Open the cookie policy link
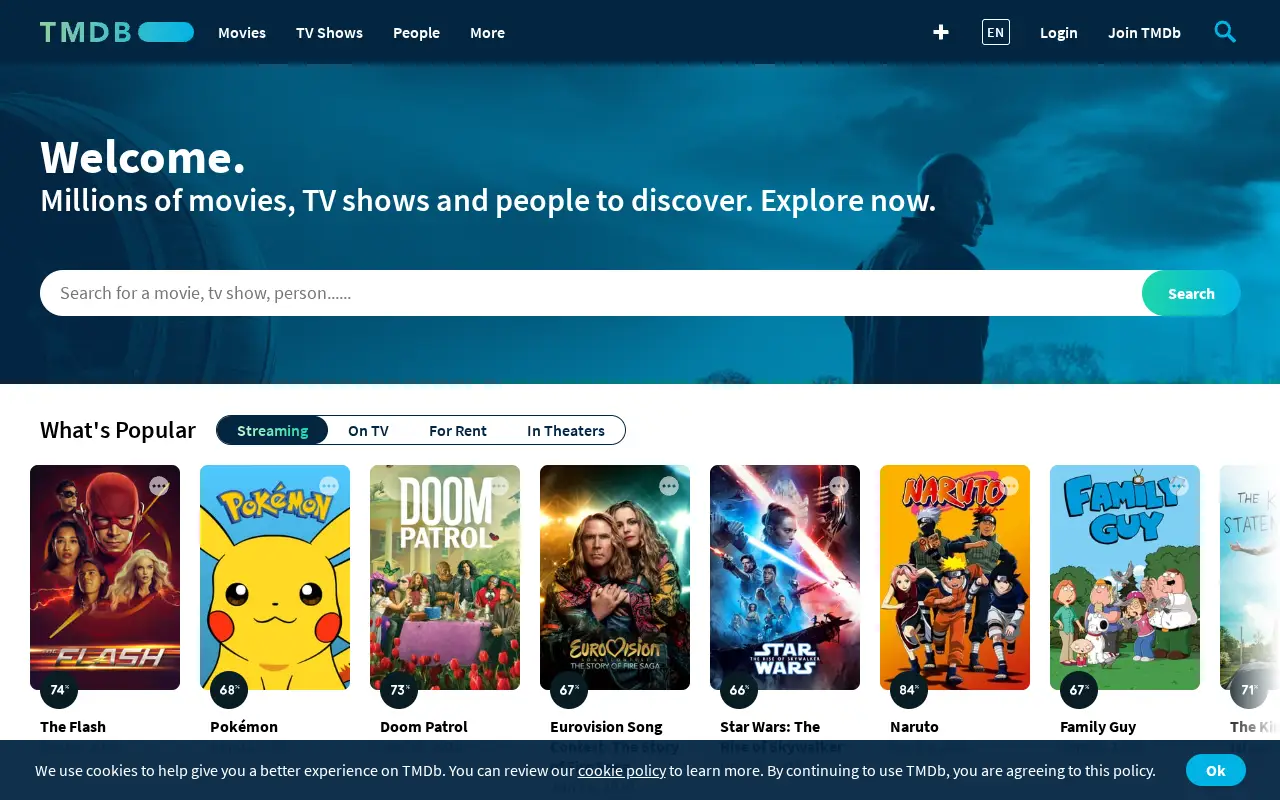Screen dimensions: 1280x800 tap(622, 770)
